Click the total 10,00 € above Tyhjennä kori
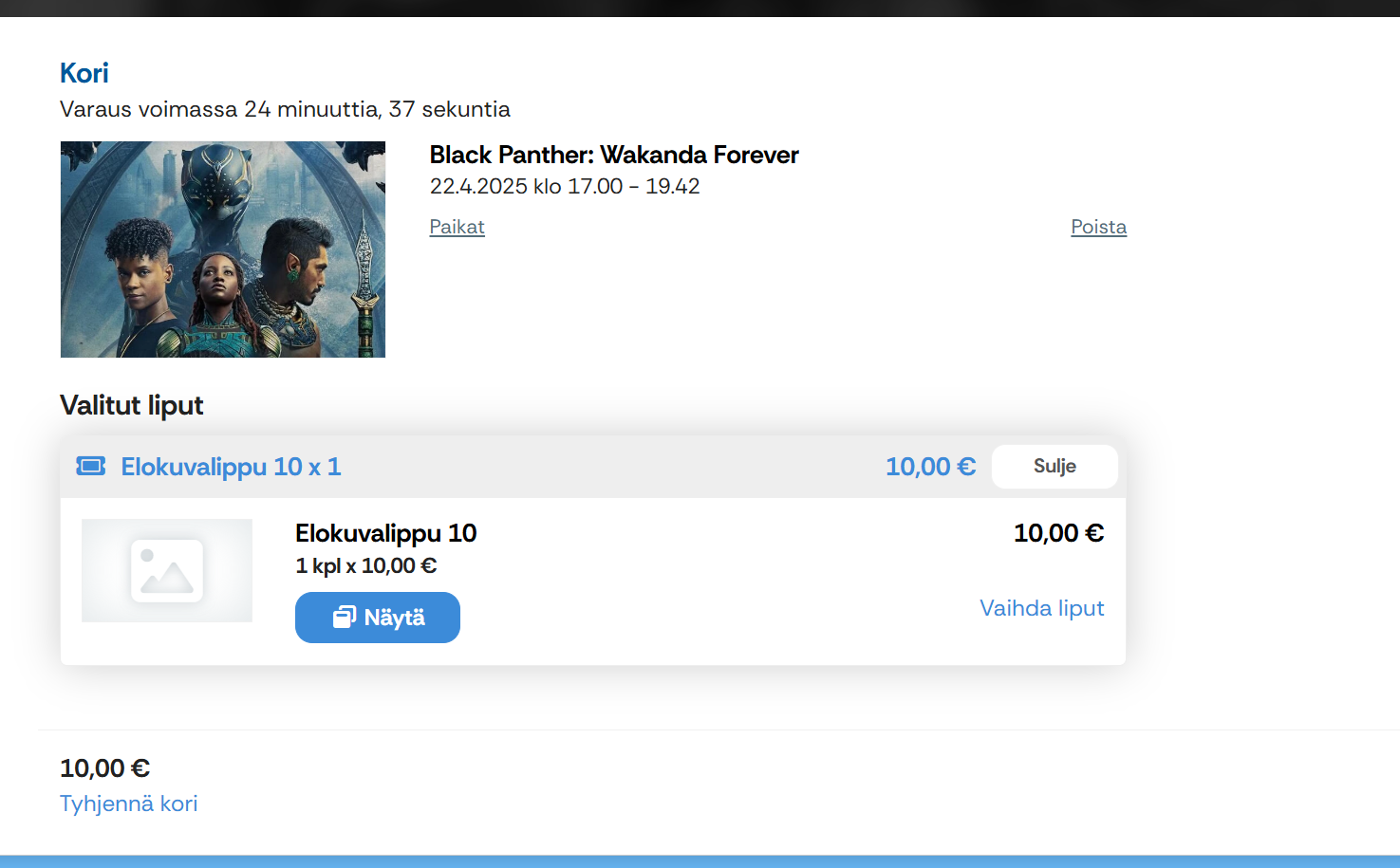This screenshot has width=1400, height=868. click(105, 767)
